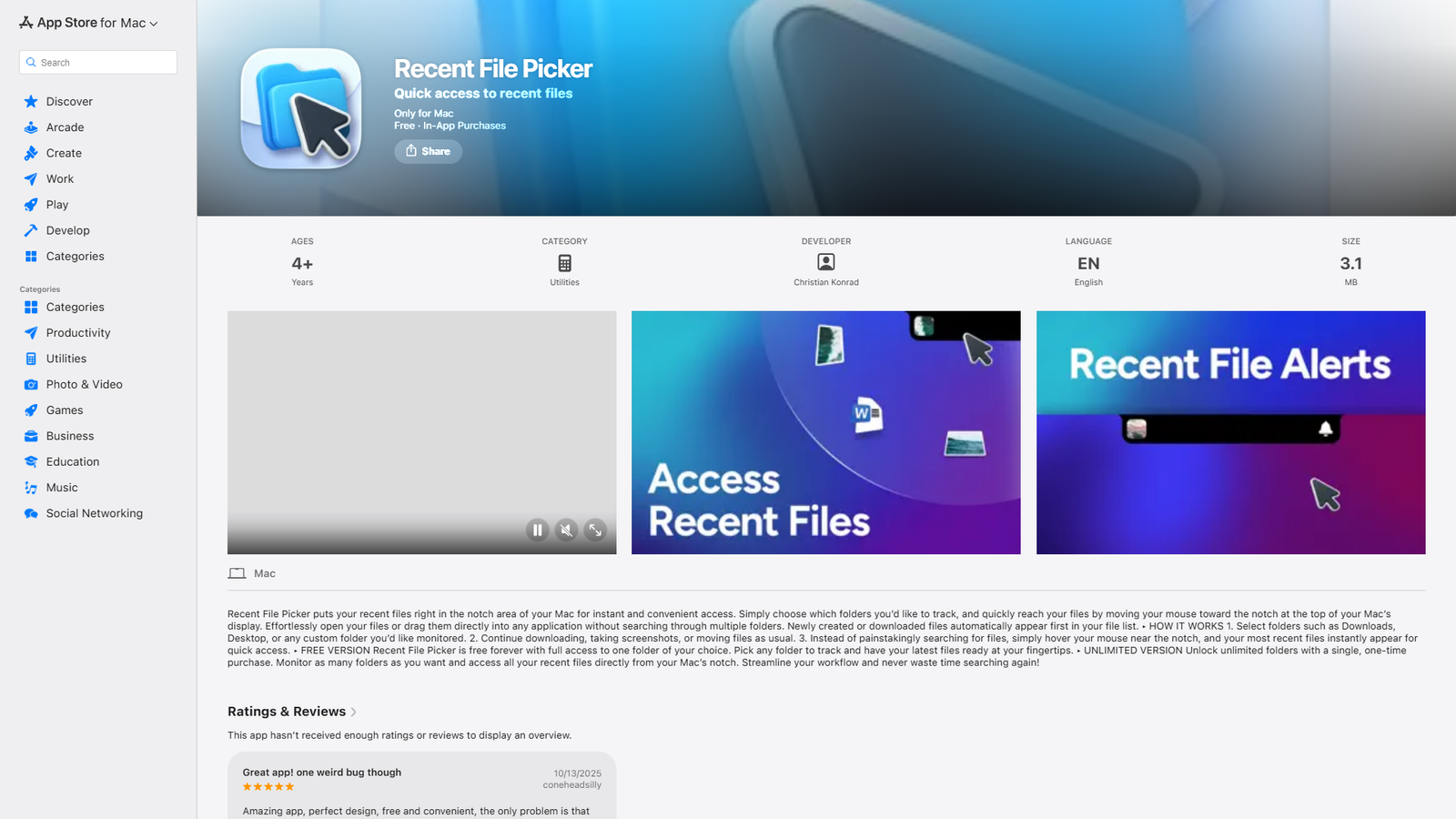Image resolution: width=1456 pixels, height=819 pixels.
Task: Switch to the Work section
Action: 60,178
